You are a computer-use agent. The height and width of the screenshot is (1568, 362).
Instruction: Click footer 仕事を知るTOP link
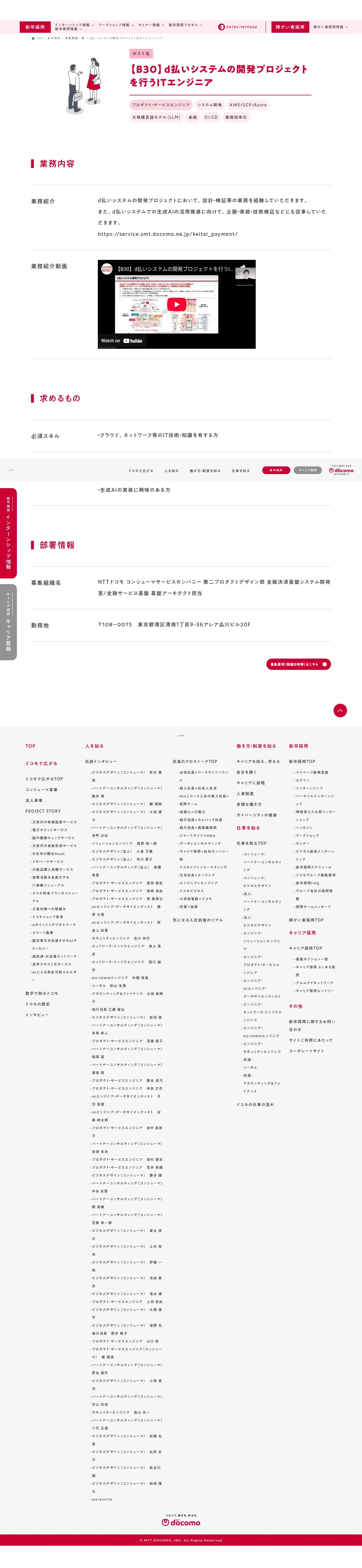(251, 844)
